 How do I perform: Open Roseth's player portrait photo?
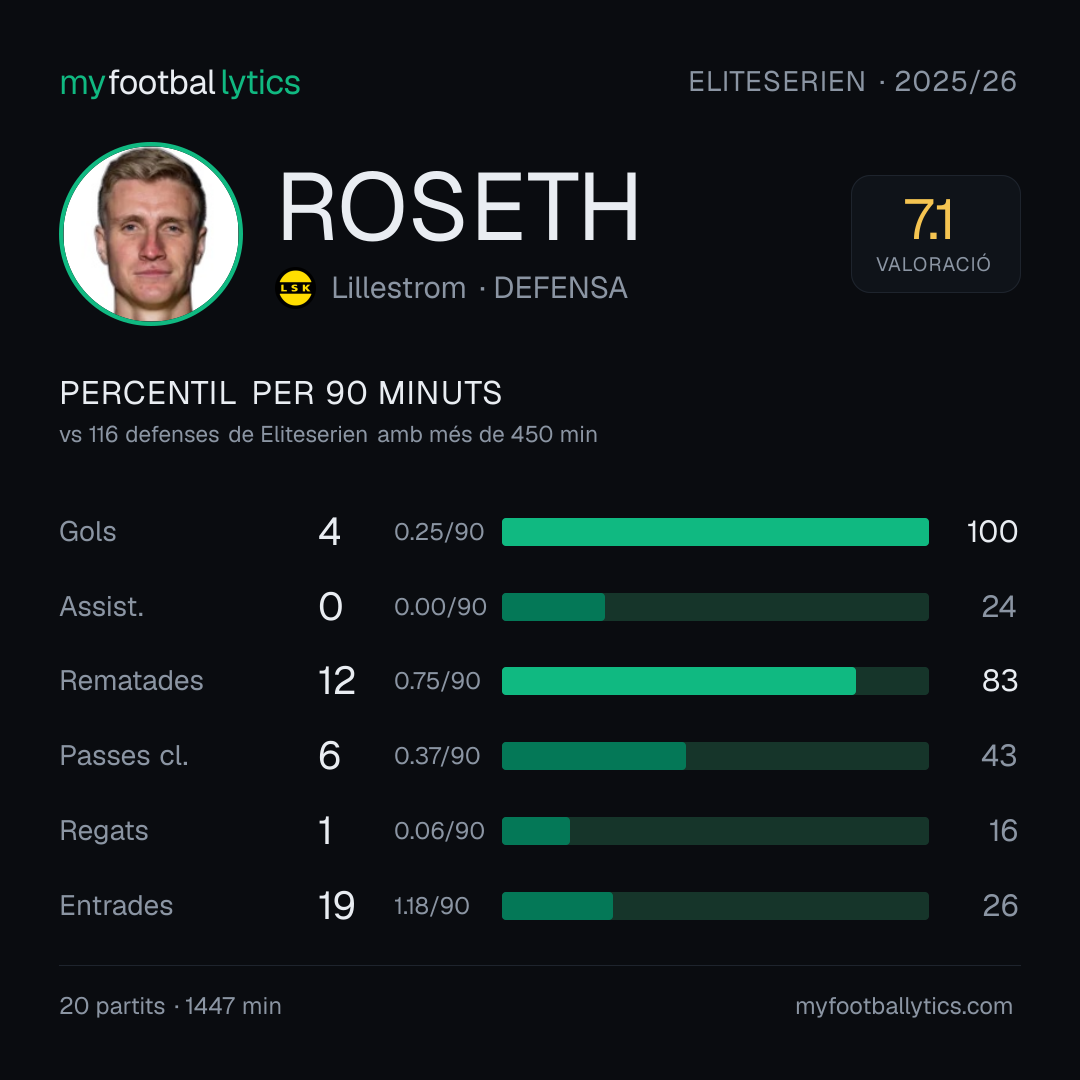(151, 234)
